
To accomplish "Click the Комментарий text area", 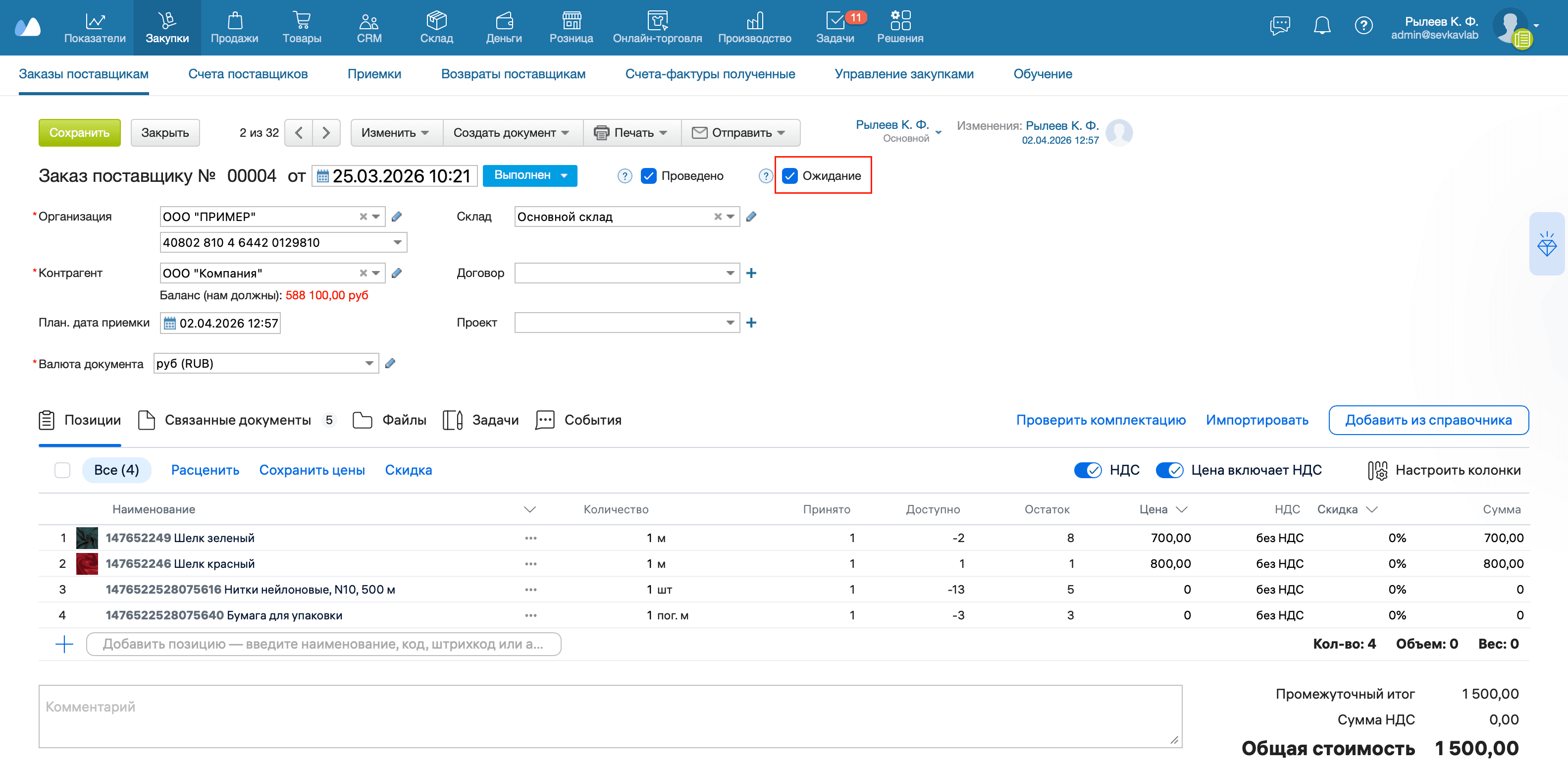I will pos(609,717).
